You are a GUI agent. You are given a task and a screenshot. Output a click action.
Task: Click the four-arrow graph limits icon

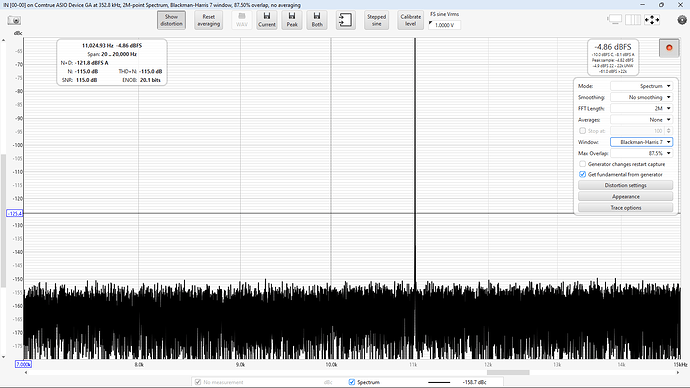[652, 20]
